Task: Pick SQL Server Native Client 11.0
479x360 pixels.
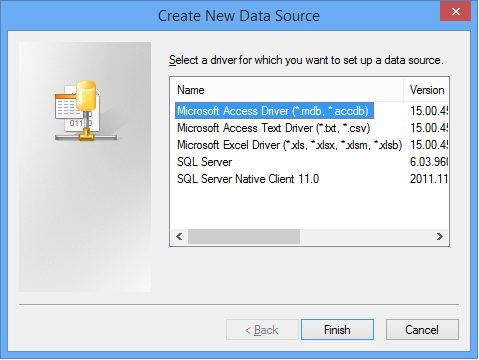Action: (248, 179)
